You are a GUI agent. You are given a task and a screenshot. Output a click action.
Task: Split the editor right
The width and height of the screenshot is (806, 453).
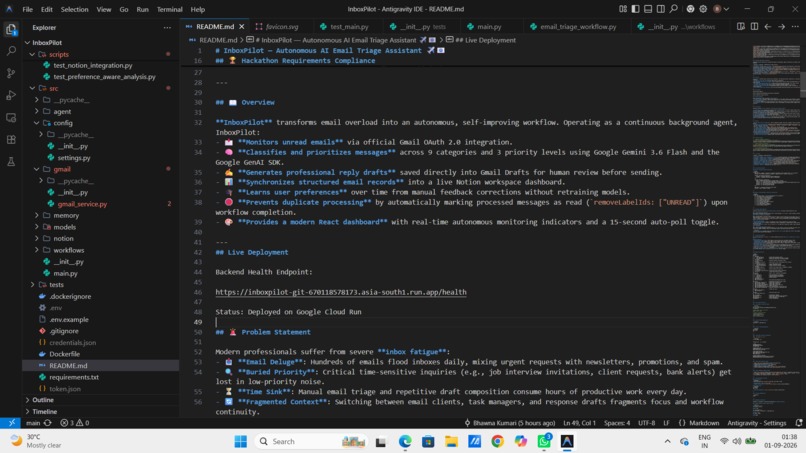click(754, 26)
